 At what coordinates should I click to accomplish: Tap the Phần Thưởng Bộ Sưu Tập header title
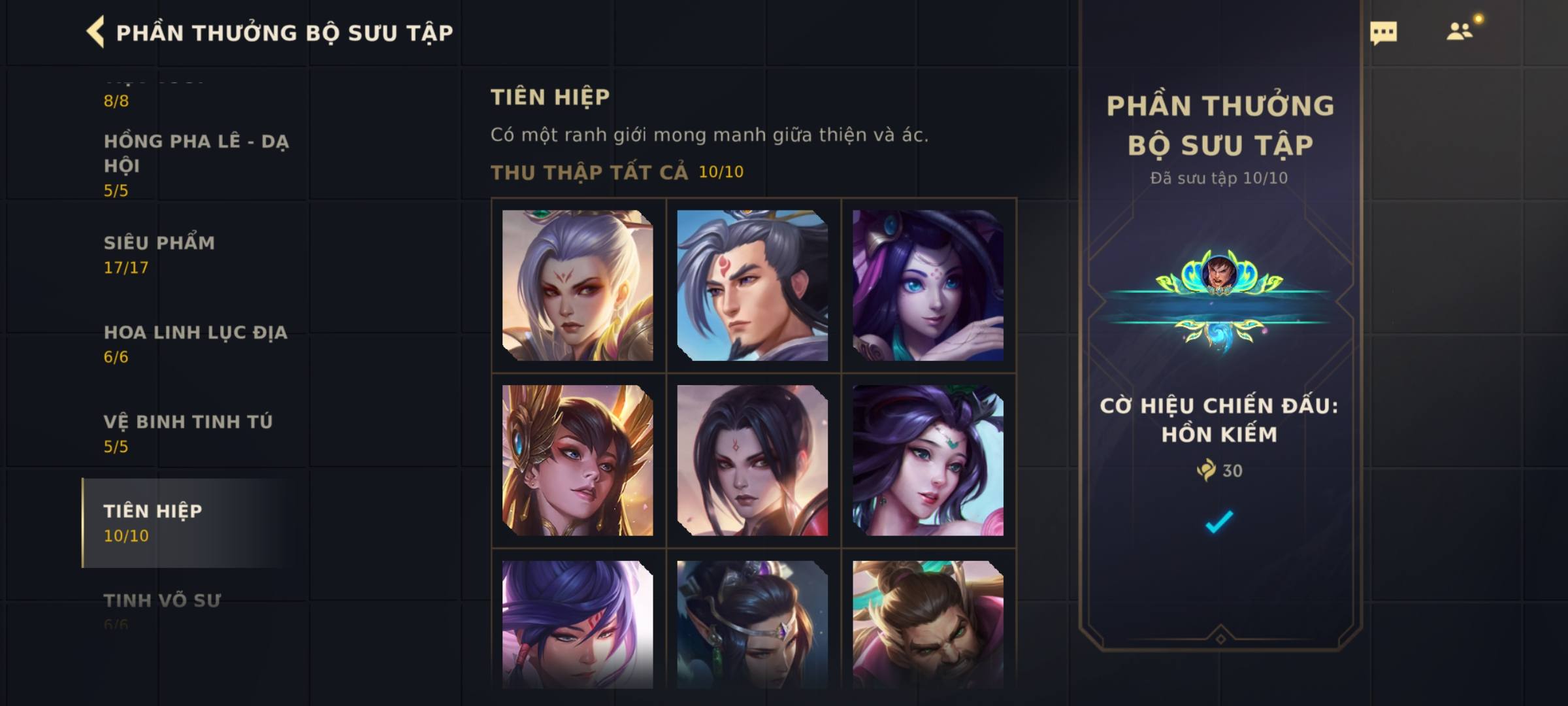(284, 33)
